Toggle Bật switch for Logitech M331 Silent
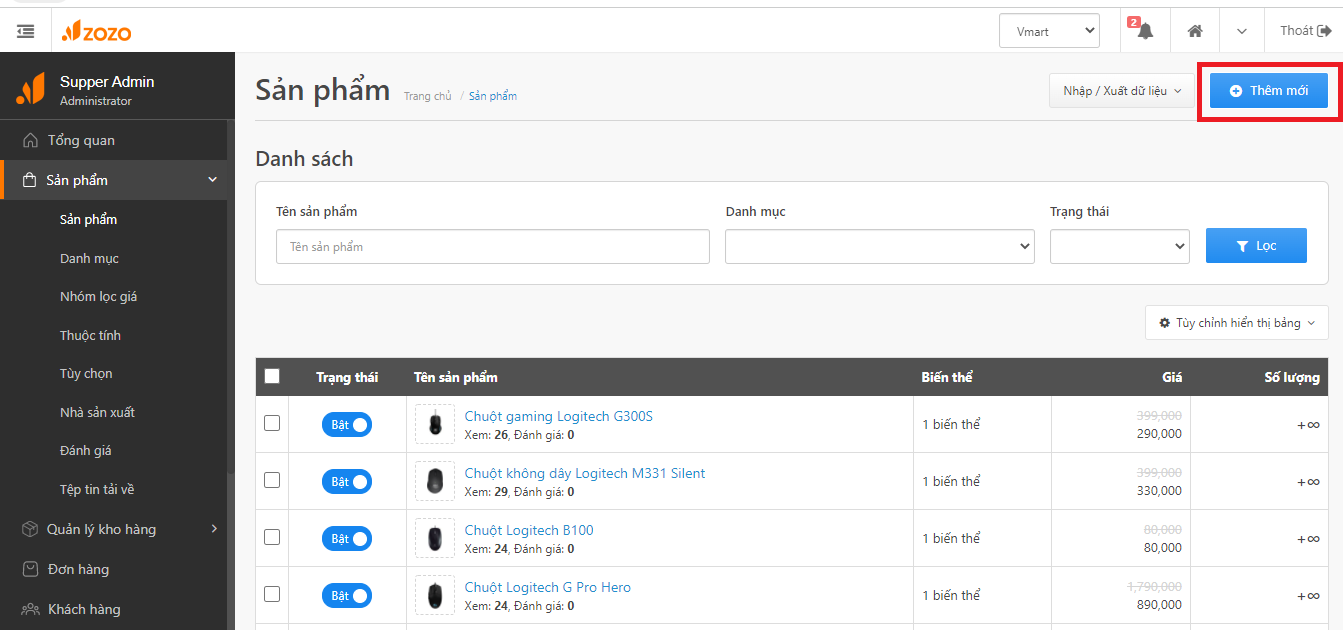 (x=347, y=482)
